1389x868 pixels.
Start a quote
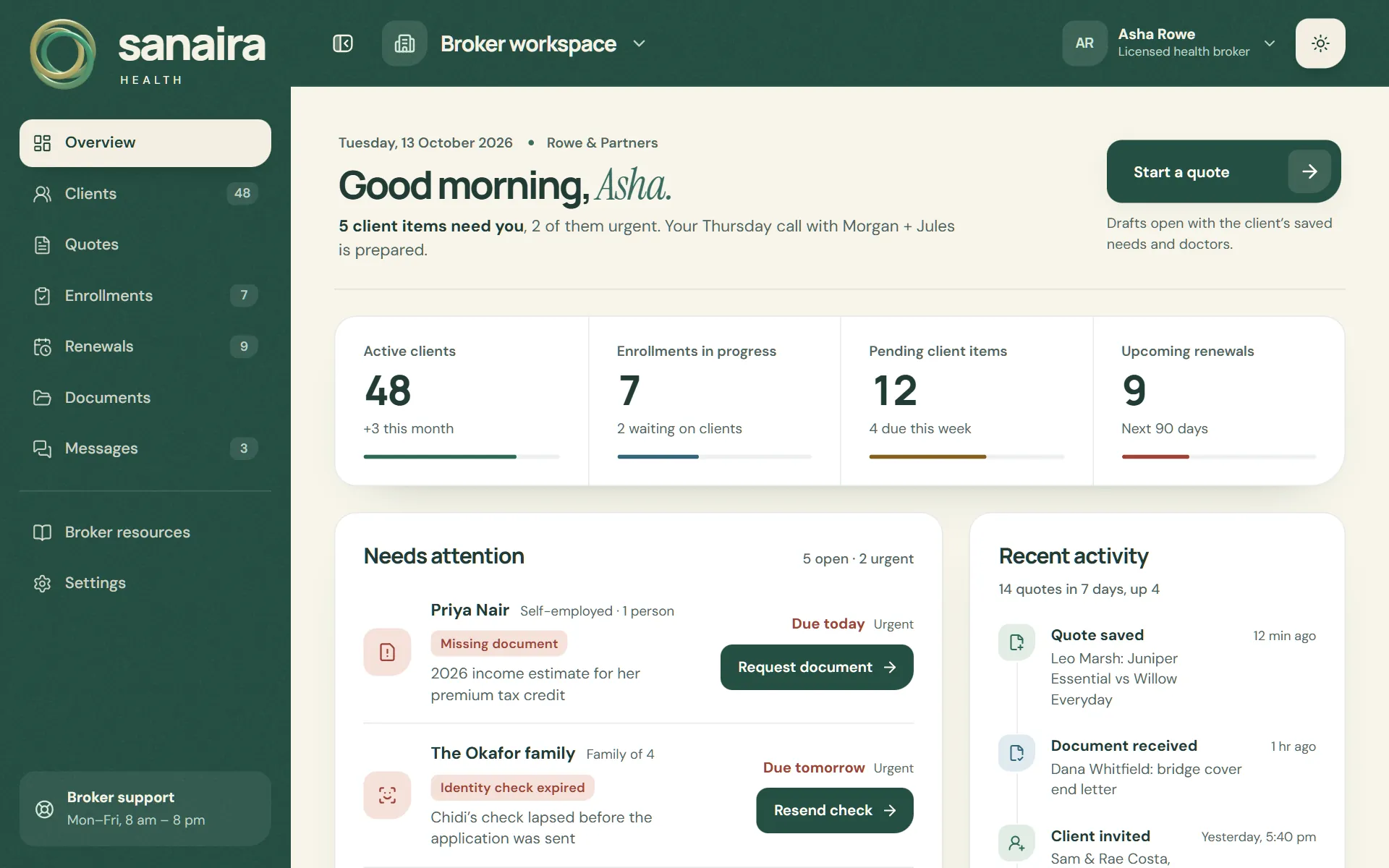[1223, 171]
